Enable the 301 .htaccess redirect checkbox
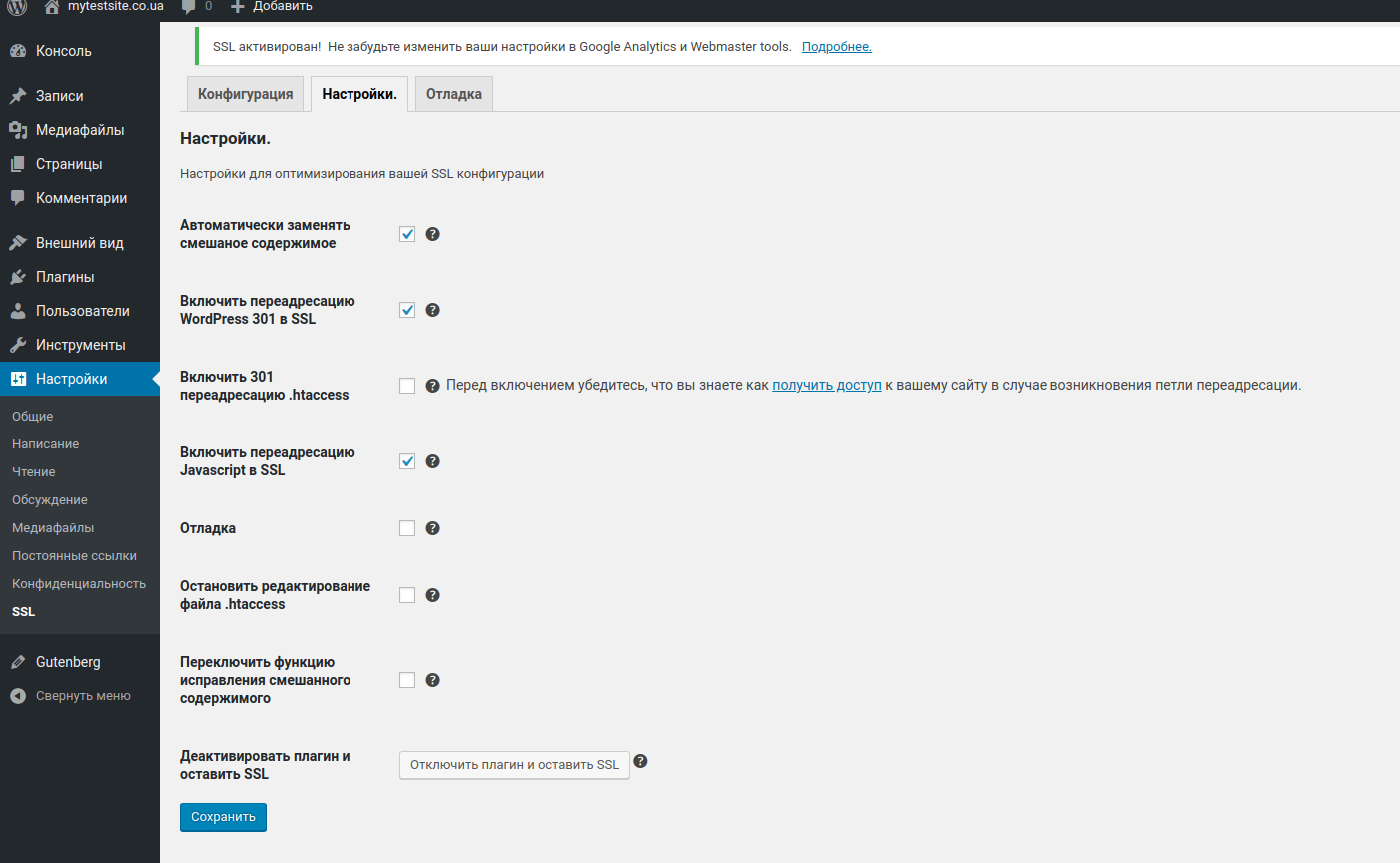This screenshot has width=1400, height=863. (x=407, y=386)
